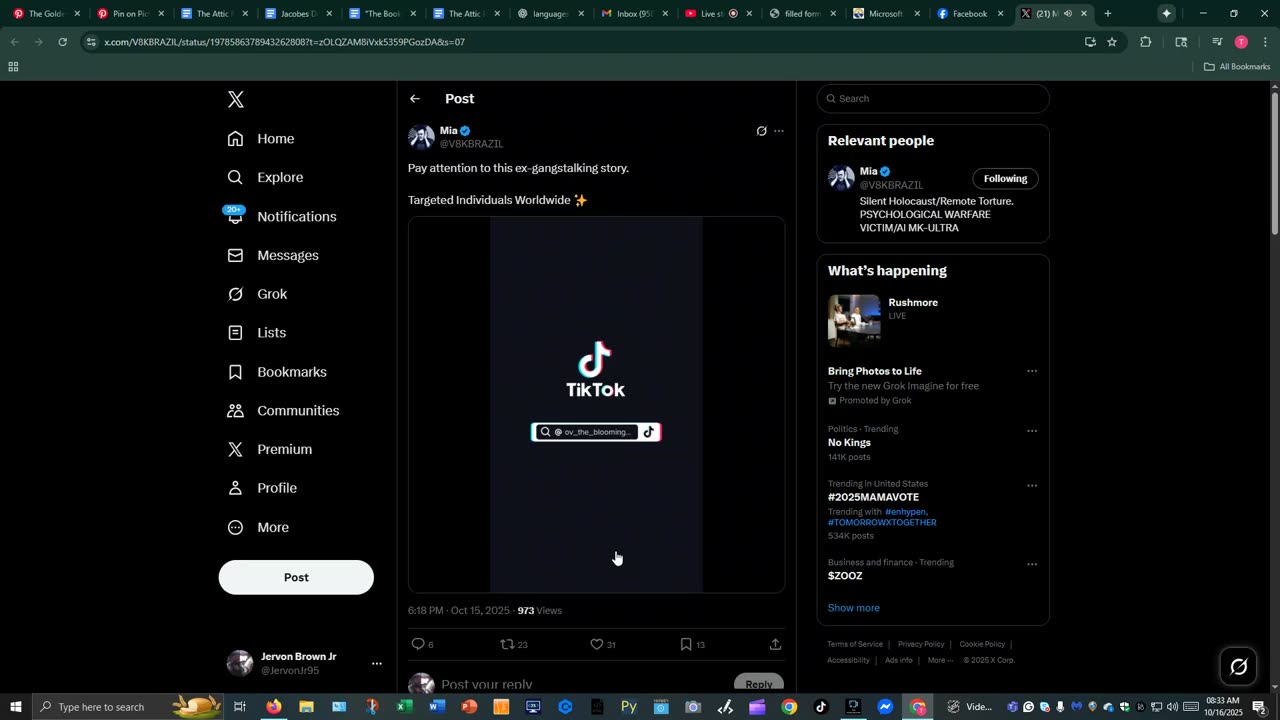The height and width of the screenshot is (720, 1280).
Task: Click the reply comment icon
Action: (419, 644)
